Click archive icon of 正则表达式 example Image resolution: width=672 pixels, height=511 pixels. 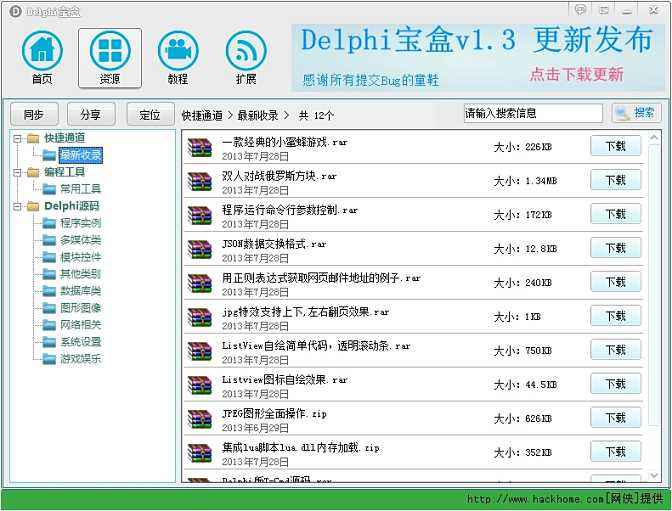coord(200,283)
